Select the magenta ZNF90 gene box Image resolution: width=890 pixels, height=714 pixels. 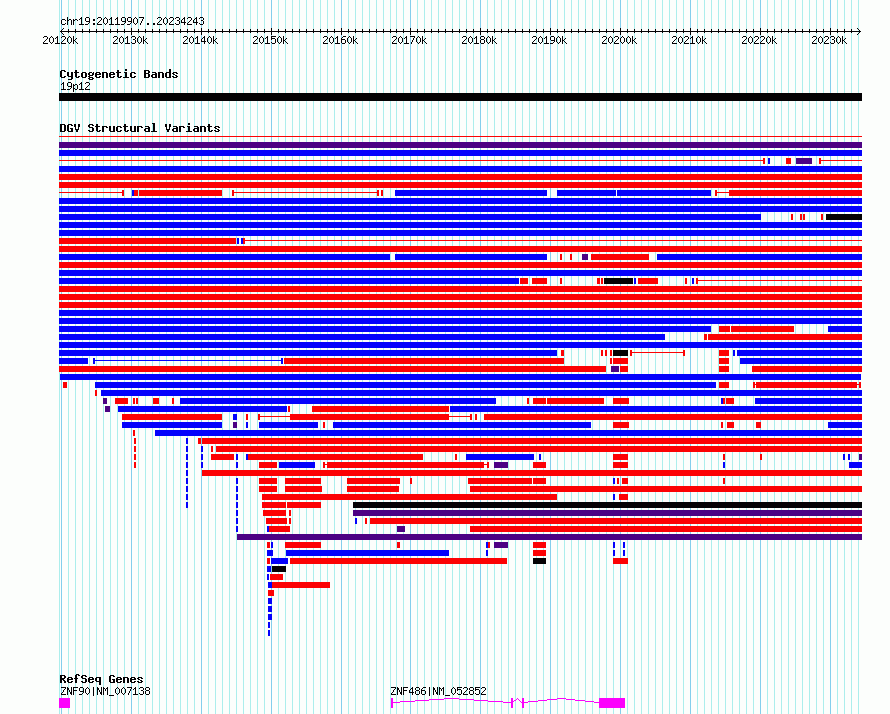(x=65, y=703)
